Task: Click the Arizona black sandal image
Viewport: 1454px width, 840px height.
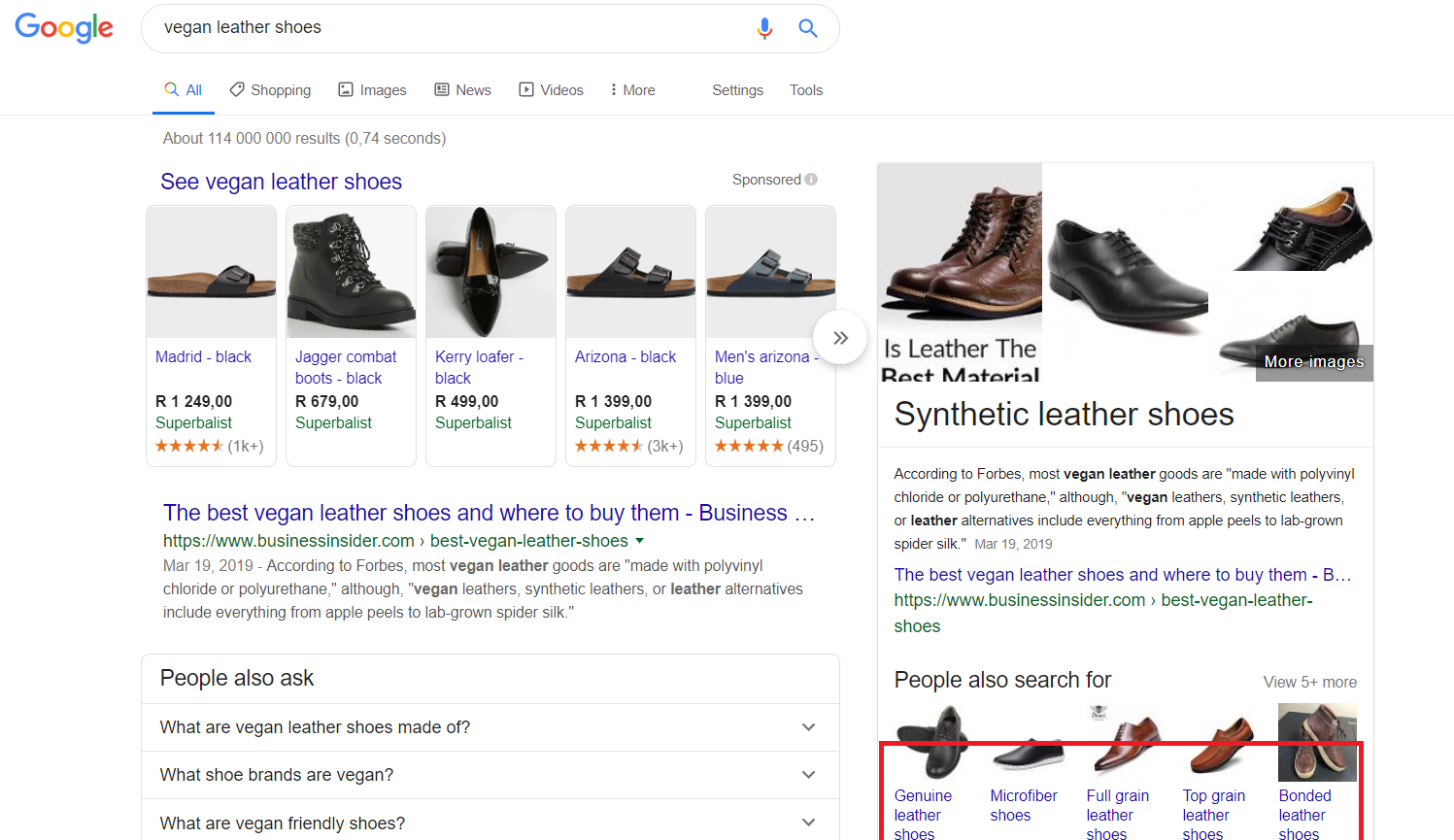Action: point(630,272)
